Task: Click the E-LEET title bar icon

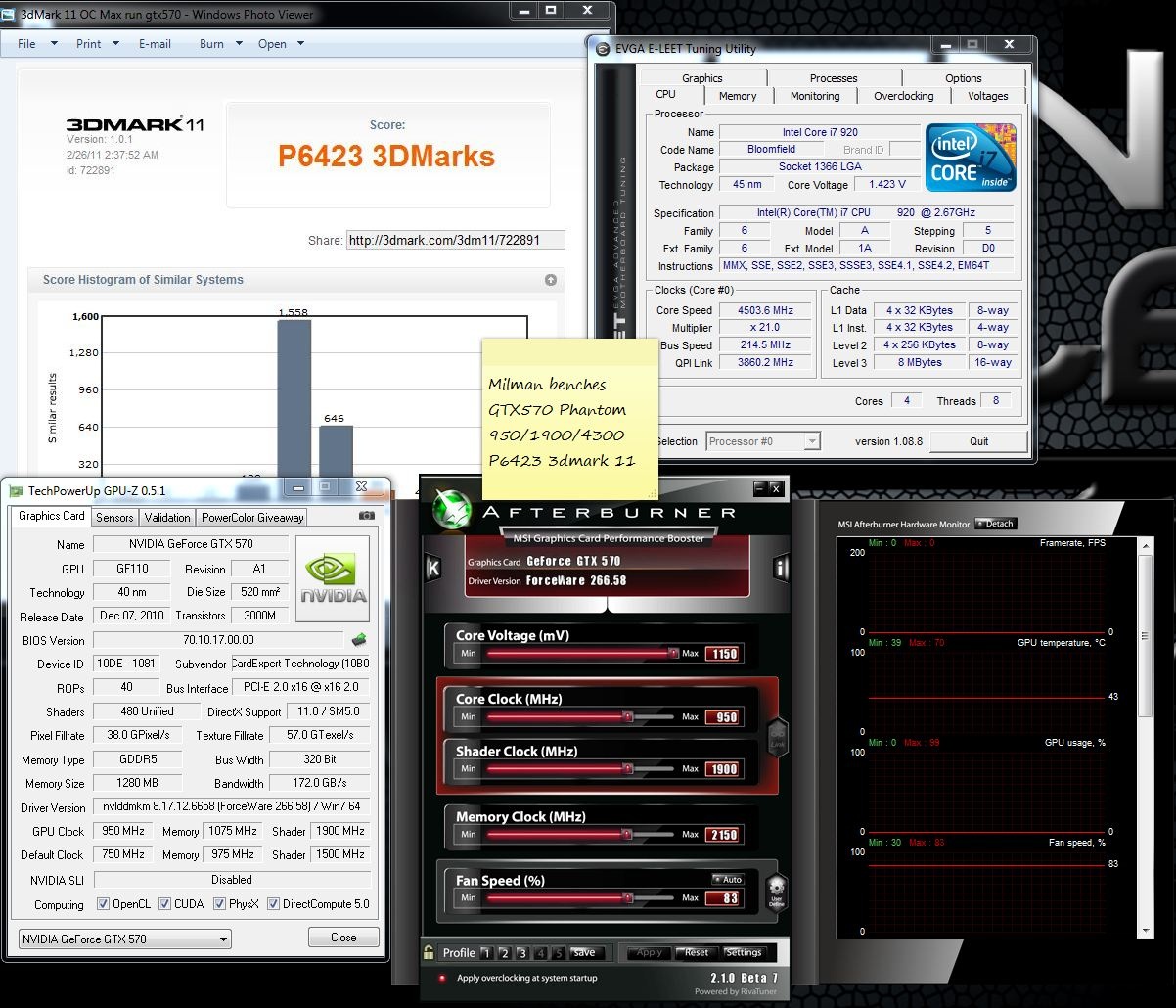Action: coord(602,49)
